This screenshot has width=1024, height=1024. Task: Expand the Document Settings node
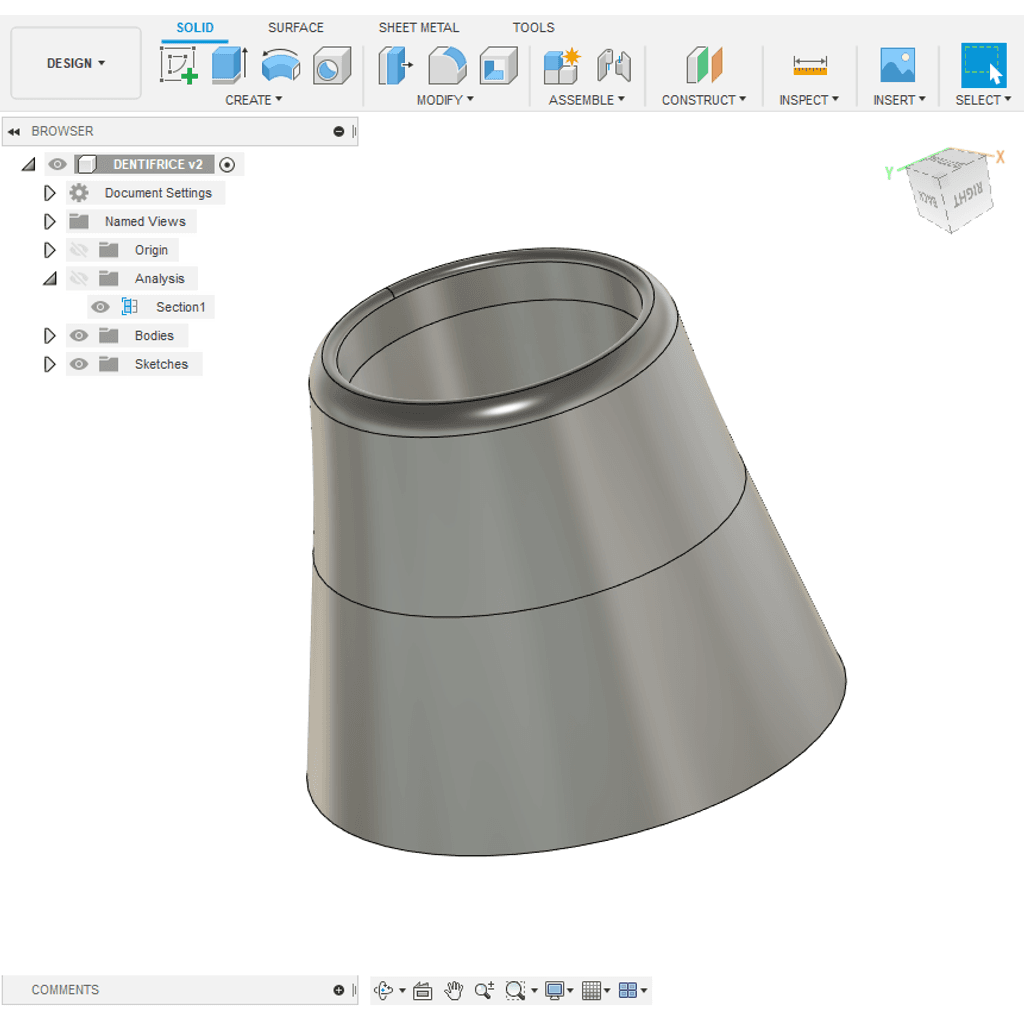(x=49, y=193)
